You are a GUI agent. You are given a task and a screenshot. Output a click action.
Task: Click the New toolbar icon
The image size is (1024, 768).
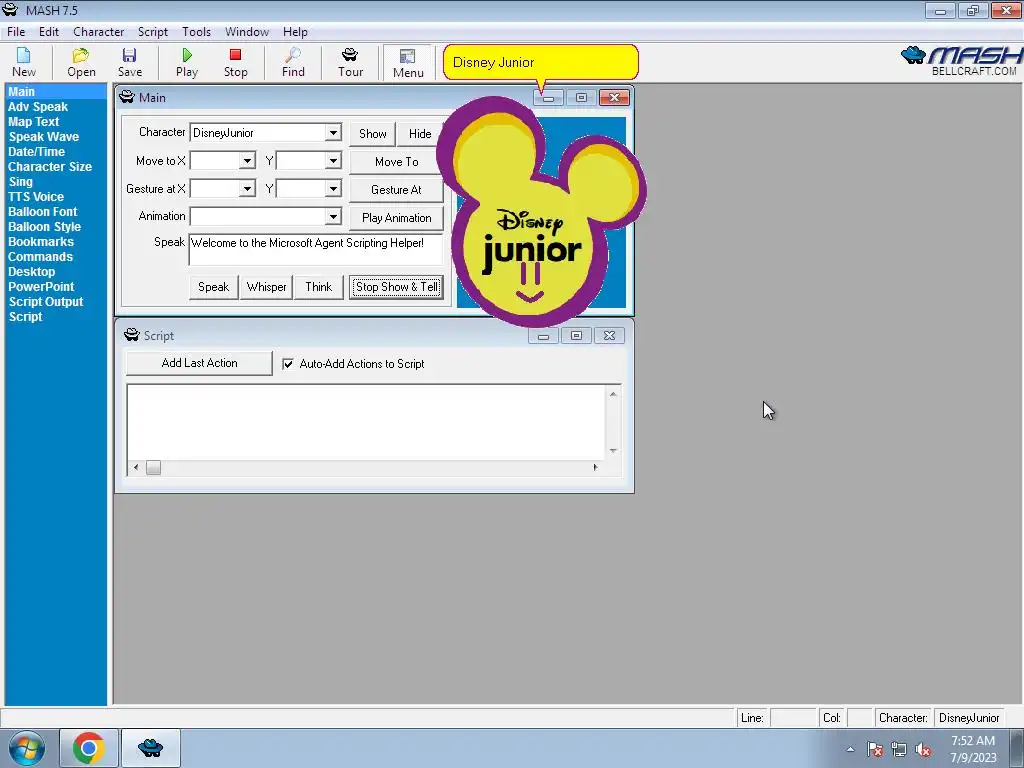point(24,63)
